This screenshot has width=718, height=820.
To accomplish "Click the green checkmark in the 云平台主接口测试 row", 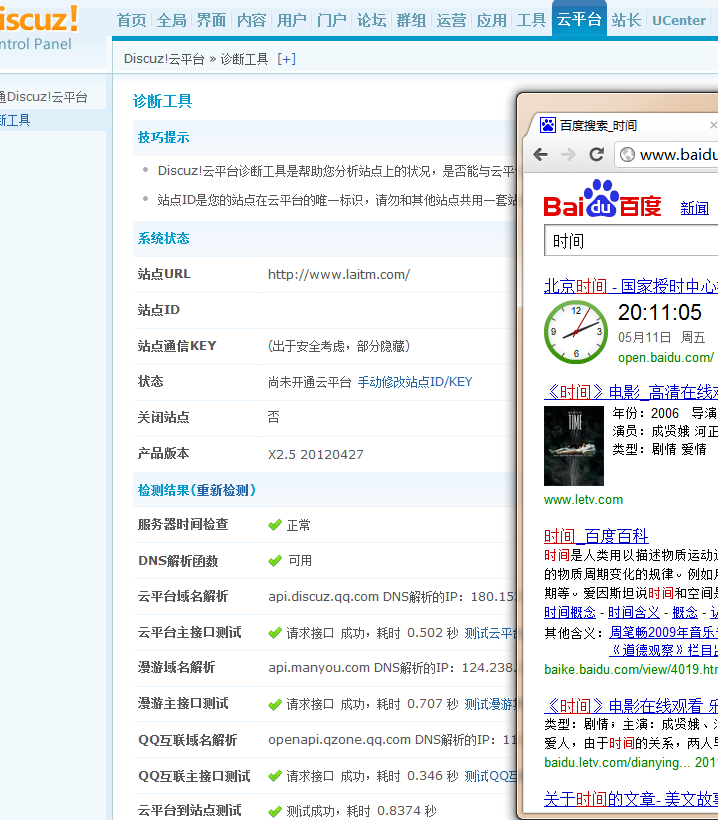I will coord(275,633).
